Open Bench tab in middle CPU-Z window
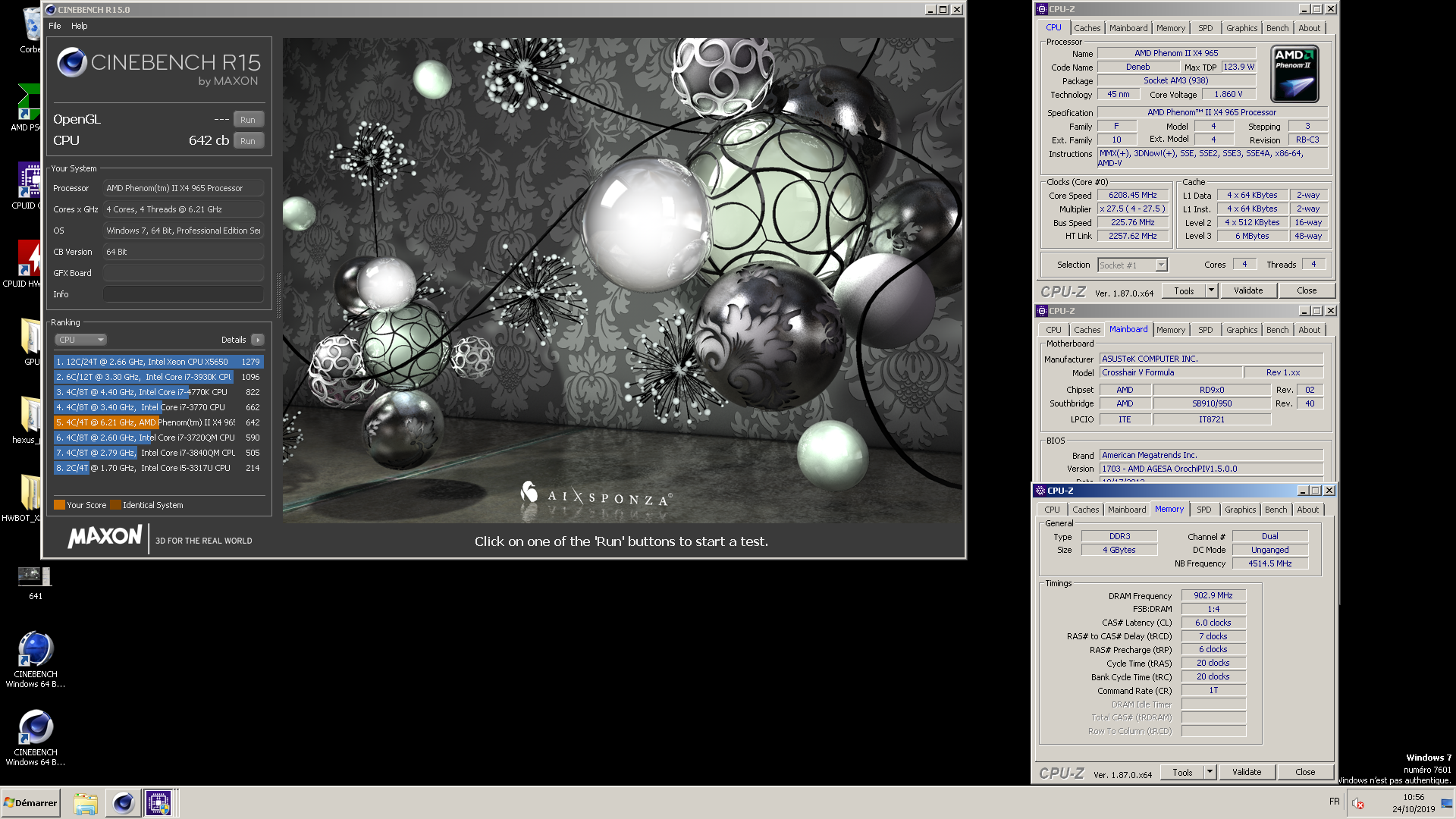This screenshot has width=1456, height=819. (1277, 330)
